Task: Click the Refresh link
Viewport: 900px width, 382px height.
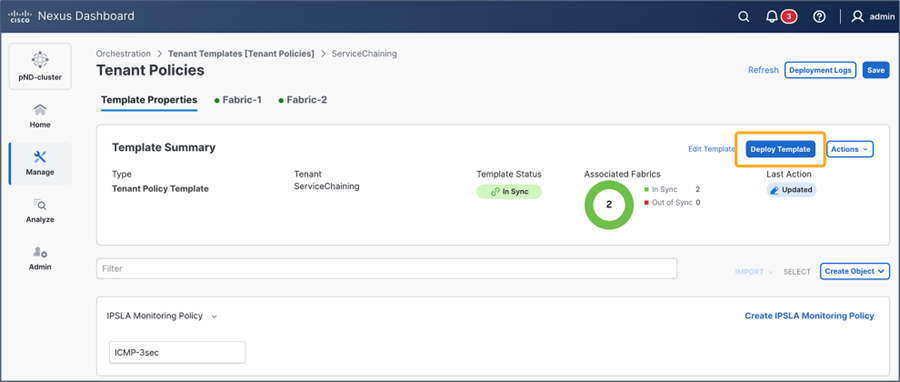Action: pyautogui.click(x=763, y=70)
